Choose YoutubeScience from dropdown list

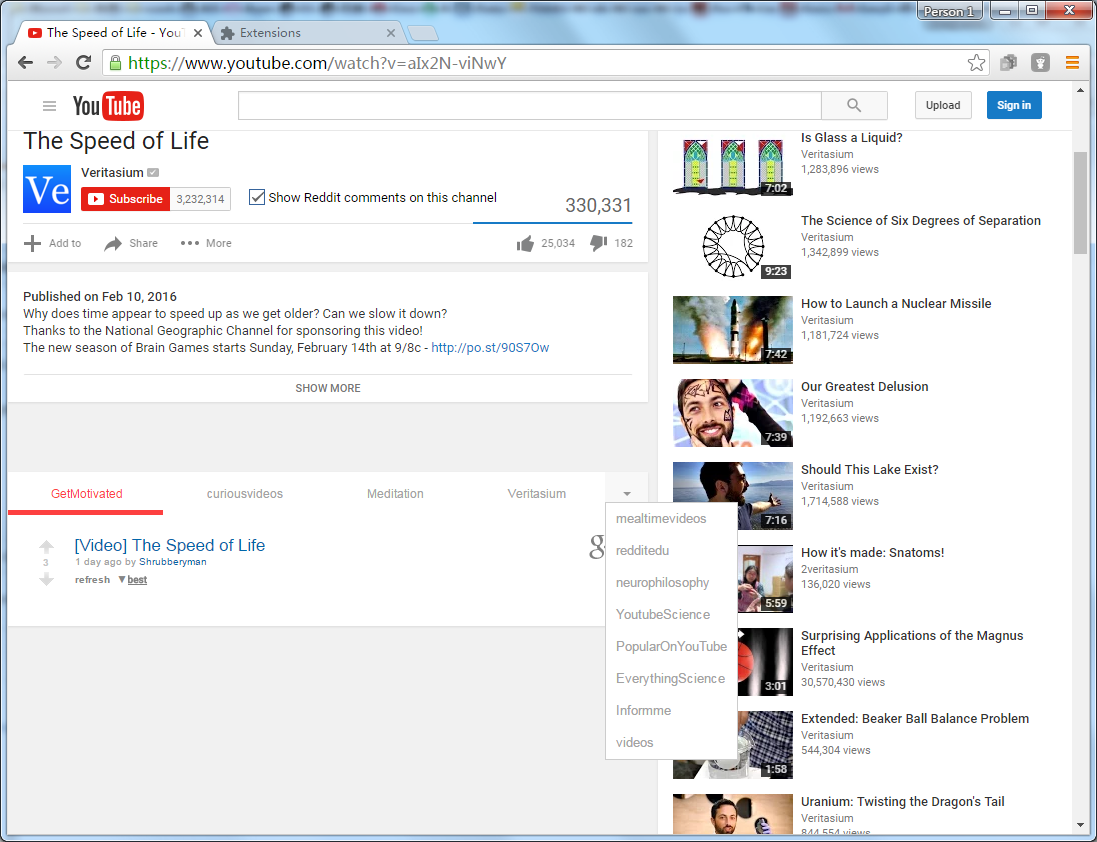coord(671,615)
